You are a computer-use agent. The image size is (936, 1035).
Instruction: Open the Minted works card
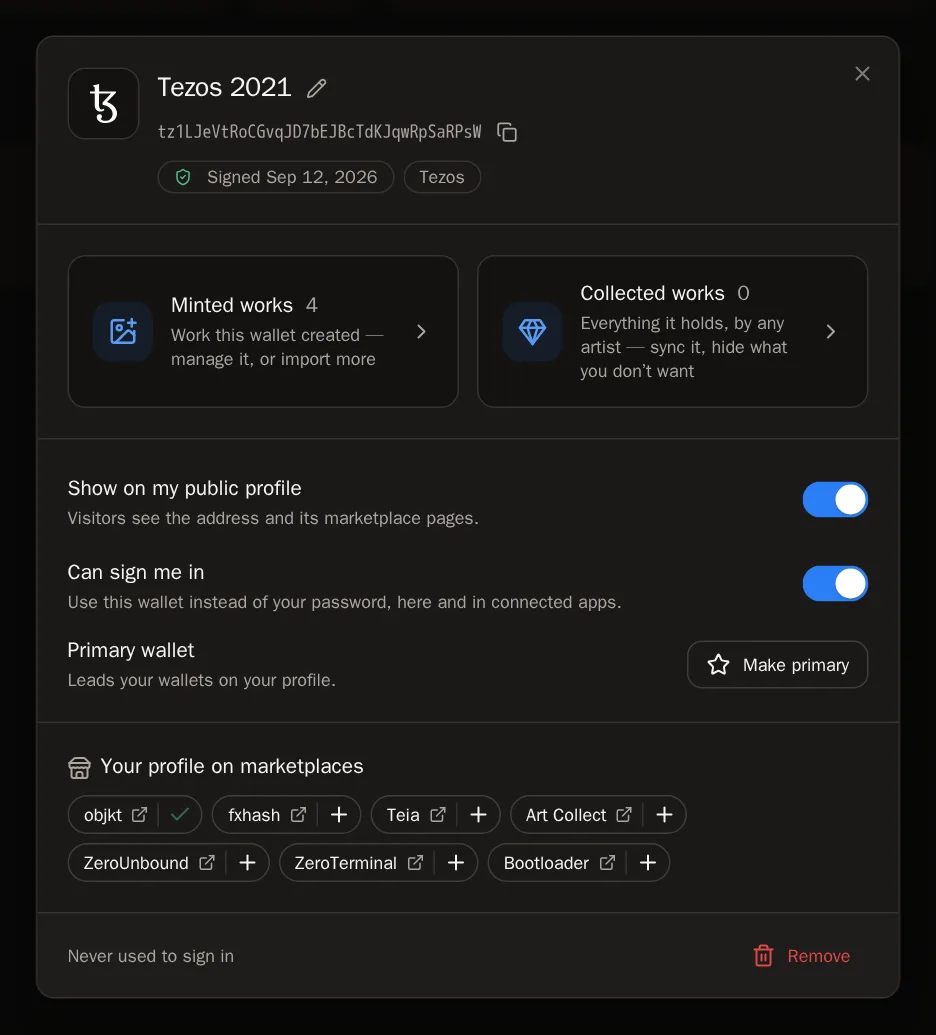263,331
